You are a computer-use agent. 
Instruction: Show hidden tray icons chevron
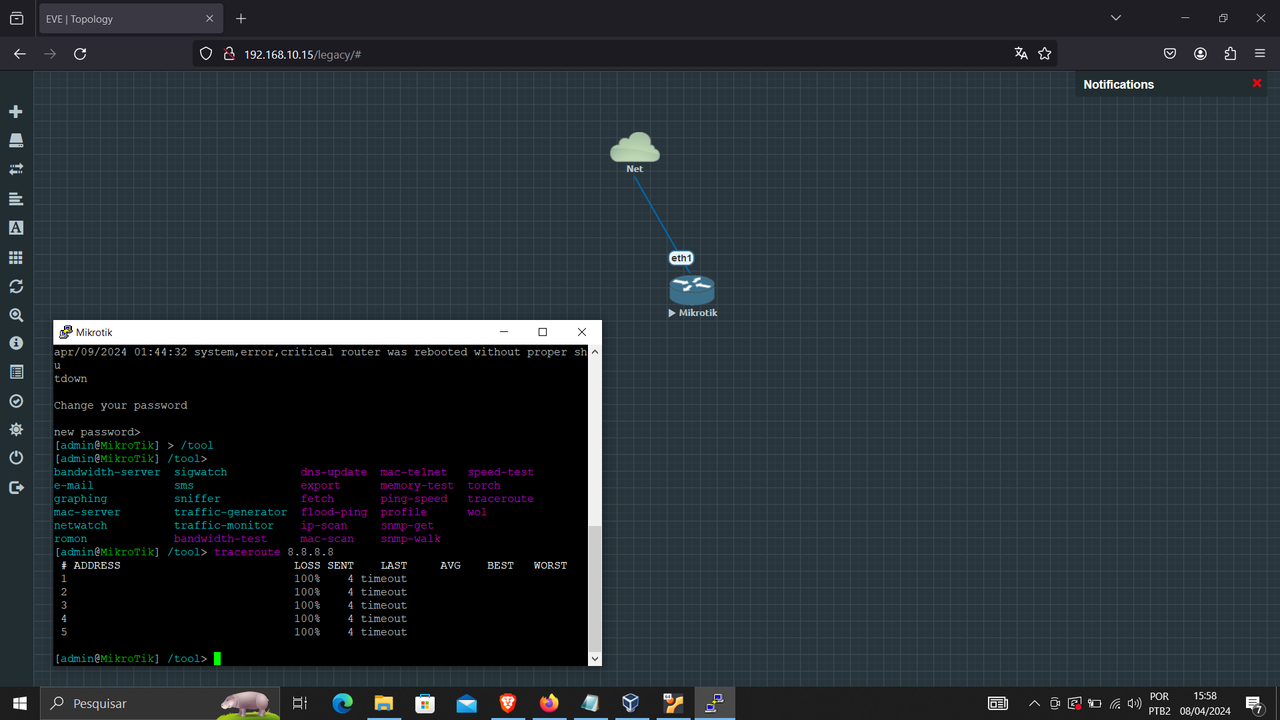1034,703
